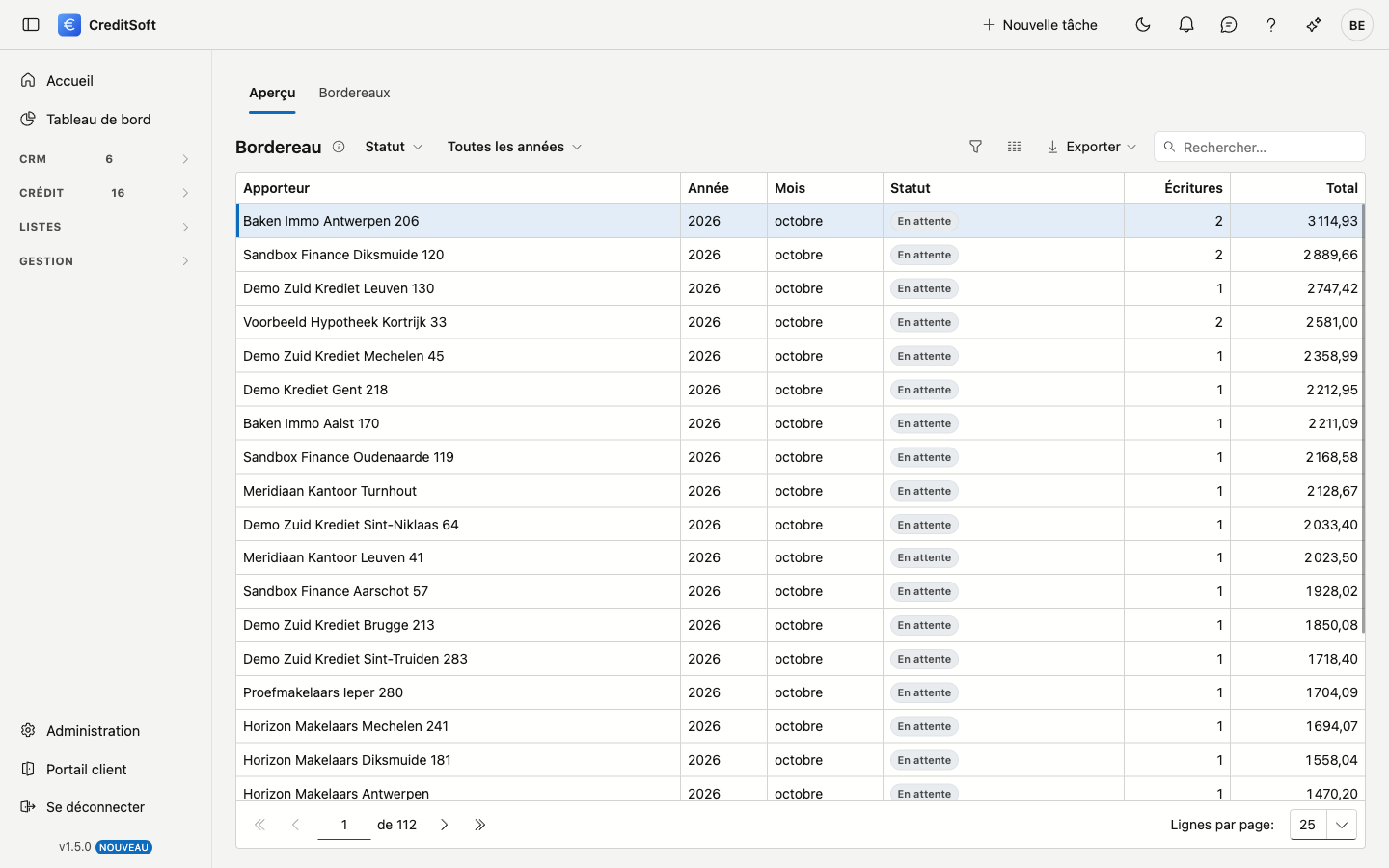The height and width of the screenshot is (868, 1389).
Task: Create a Nouvelle tâche
Action: (x=1040, y=25)
